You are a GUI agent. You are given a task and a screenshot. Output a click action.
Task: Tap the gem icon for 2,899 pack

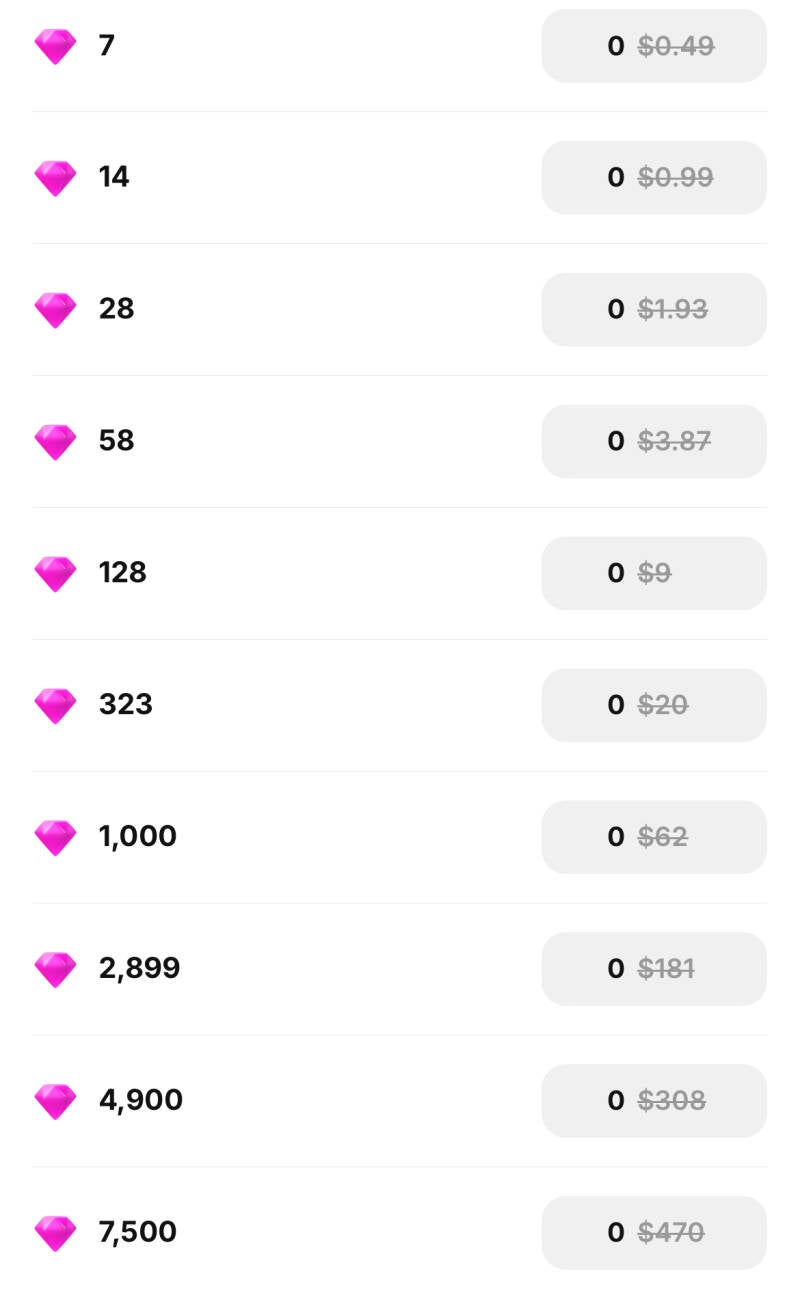point(55,970)
